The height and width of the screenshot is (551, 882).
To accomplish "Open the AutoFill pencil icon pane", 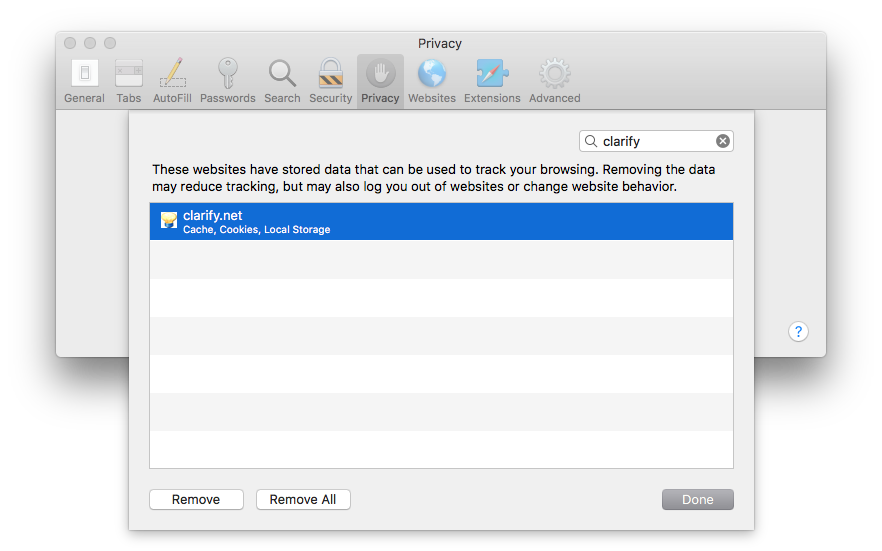I will 172,81.
